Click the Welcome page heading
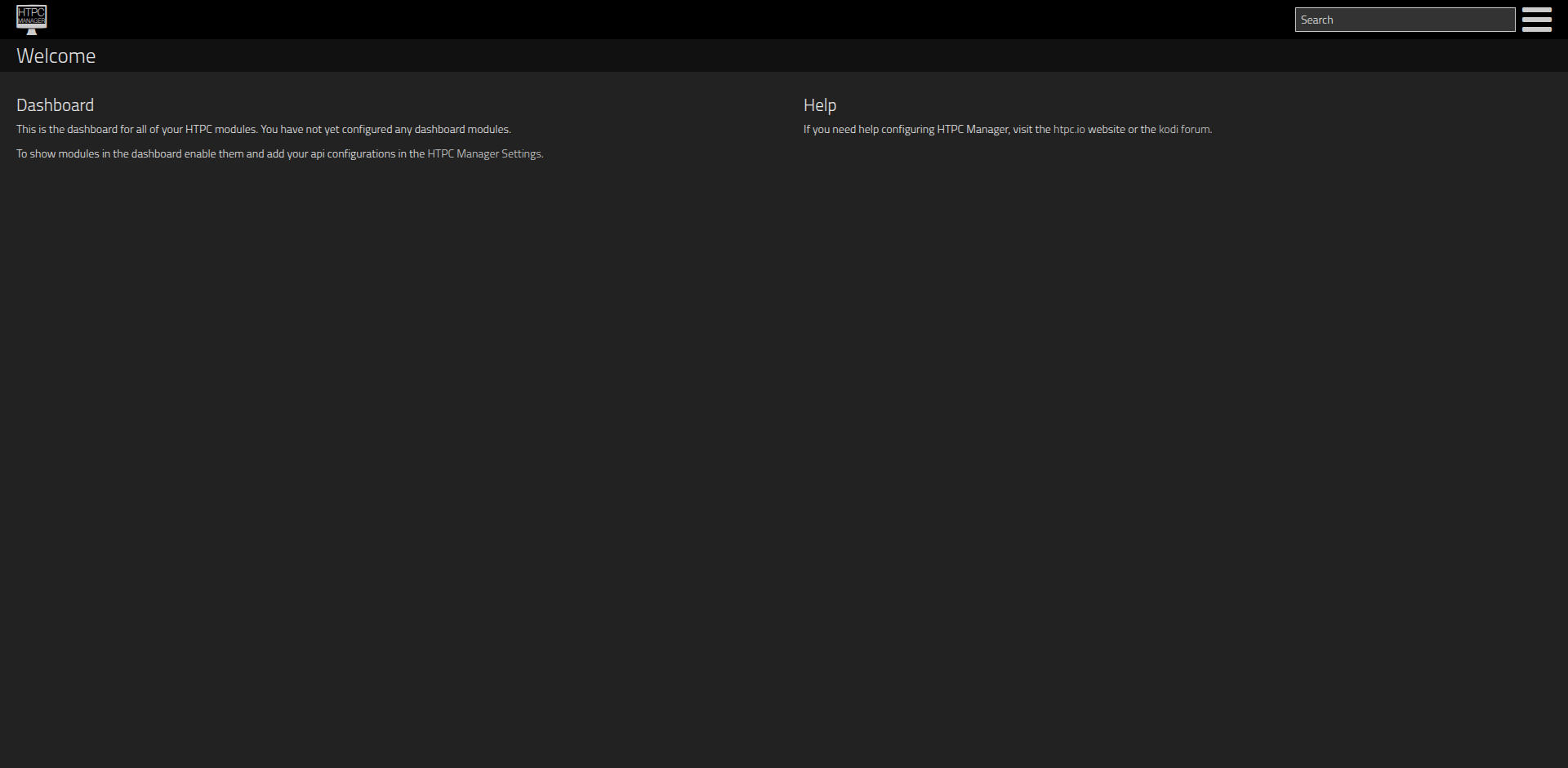This screenshot has width=1568, height=768. pyautogui.click(x=56, y=55)
